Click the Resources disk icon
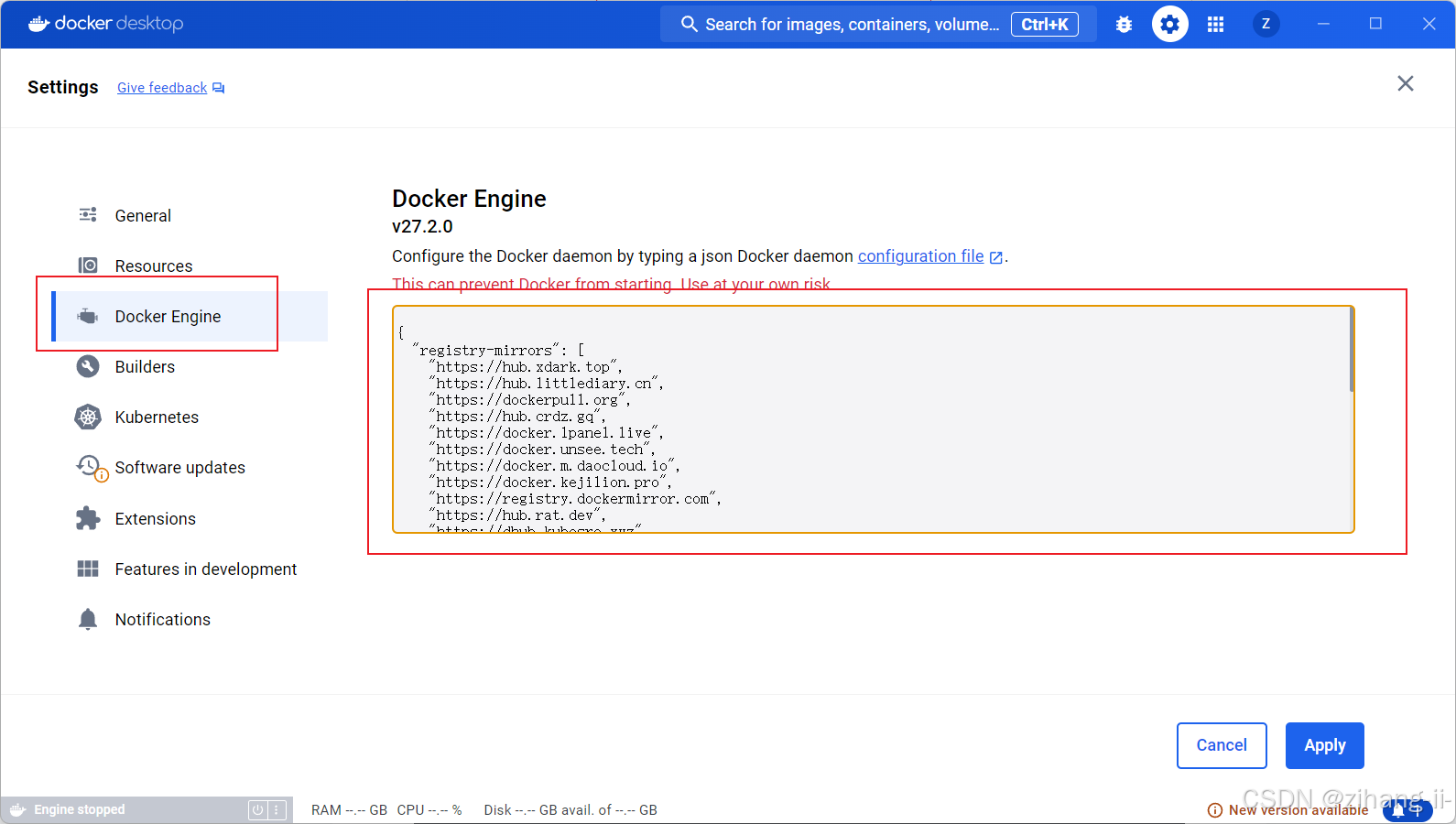Image resolution: width=1456 pixels, height=824 pixels. coord(88,266)
